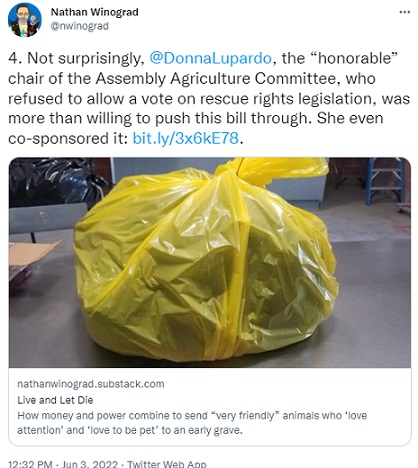418x468 pixels.
Task: Open the Twitter Web App source link
Action: pyautogui.click(x=167, y=464)
